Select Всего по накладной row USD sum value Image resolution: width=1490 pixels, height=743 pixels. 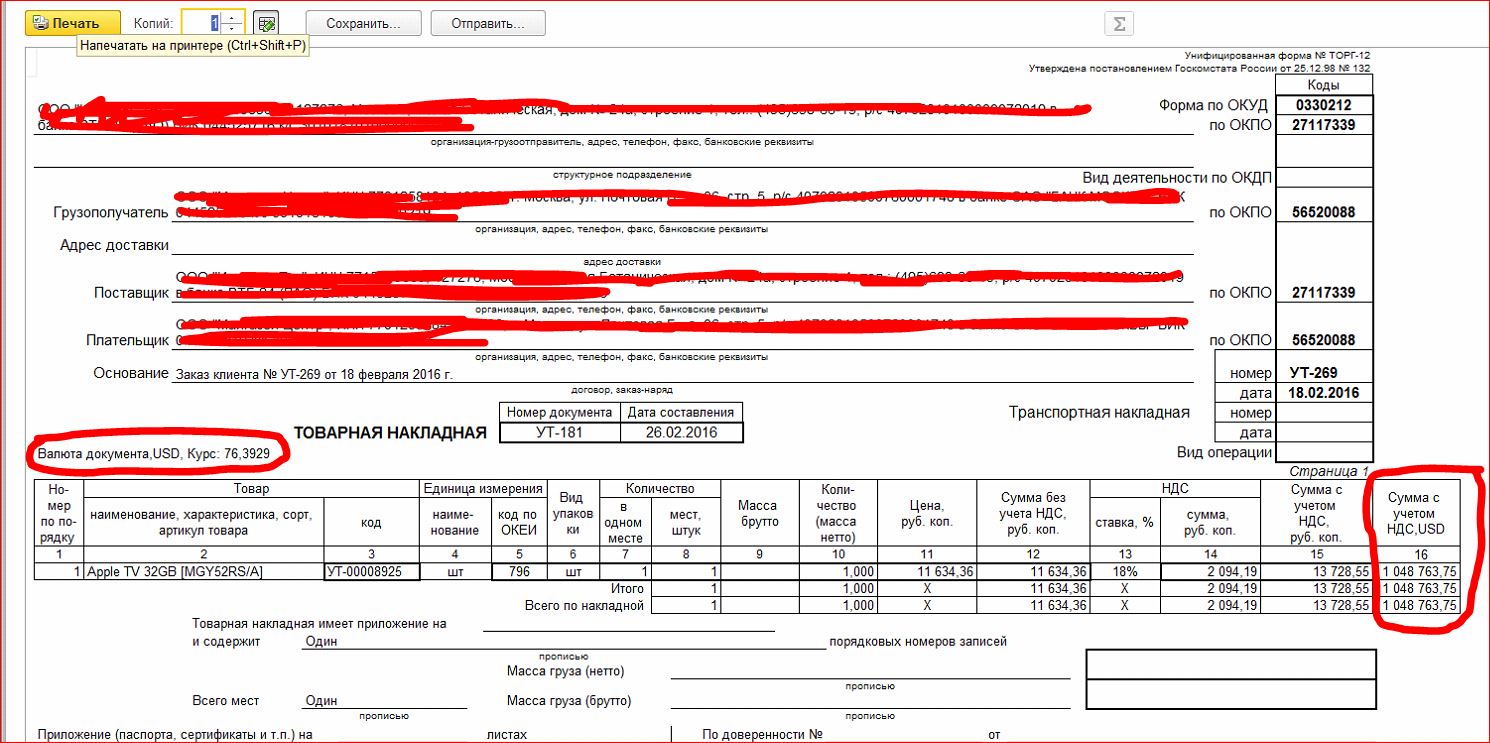click(x=1418, y=606)
